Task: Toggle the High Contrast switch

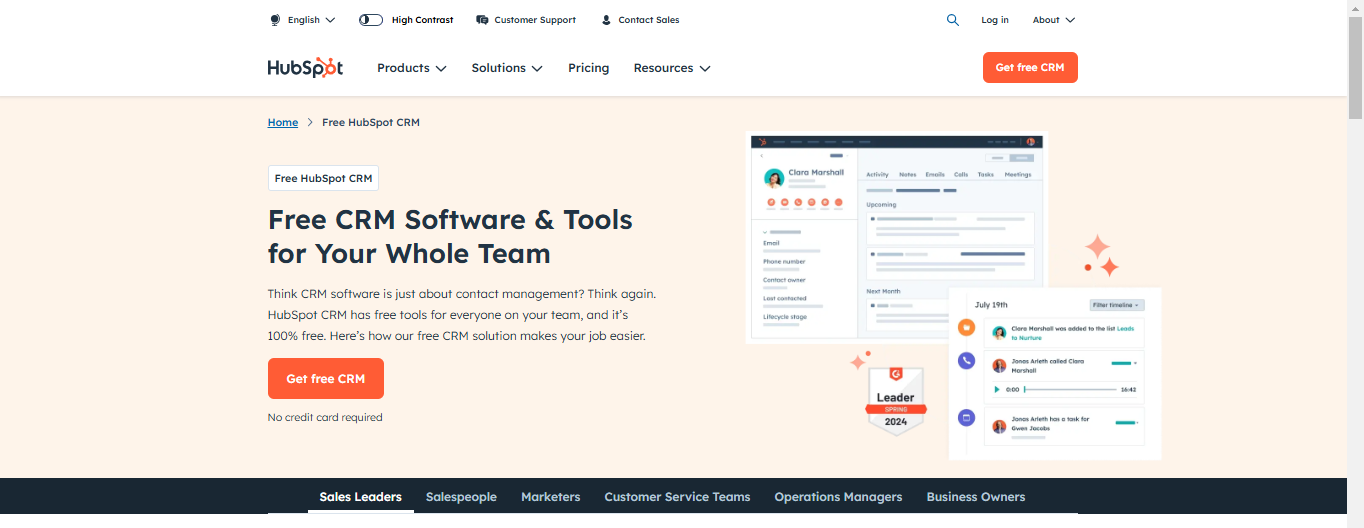Action: pyautogui.click(x=371, y=20)
